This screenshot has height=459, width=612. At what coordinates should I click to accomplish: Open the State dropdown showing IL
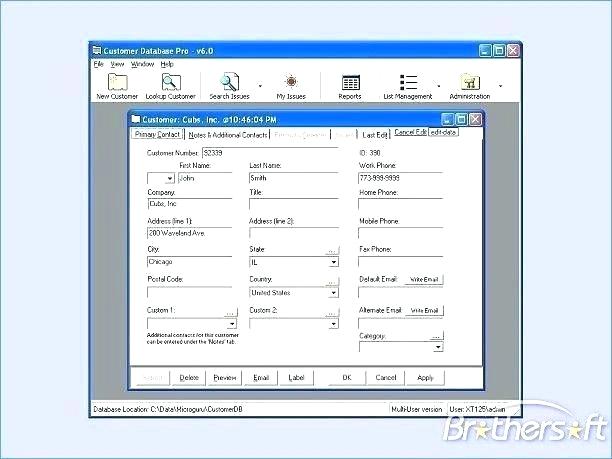[334, 262]
